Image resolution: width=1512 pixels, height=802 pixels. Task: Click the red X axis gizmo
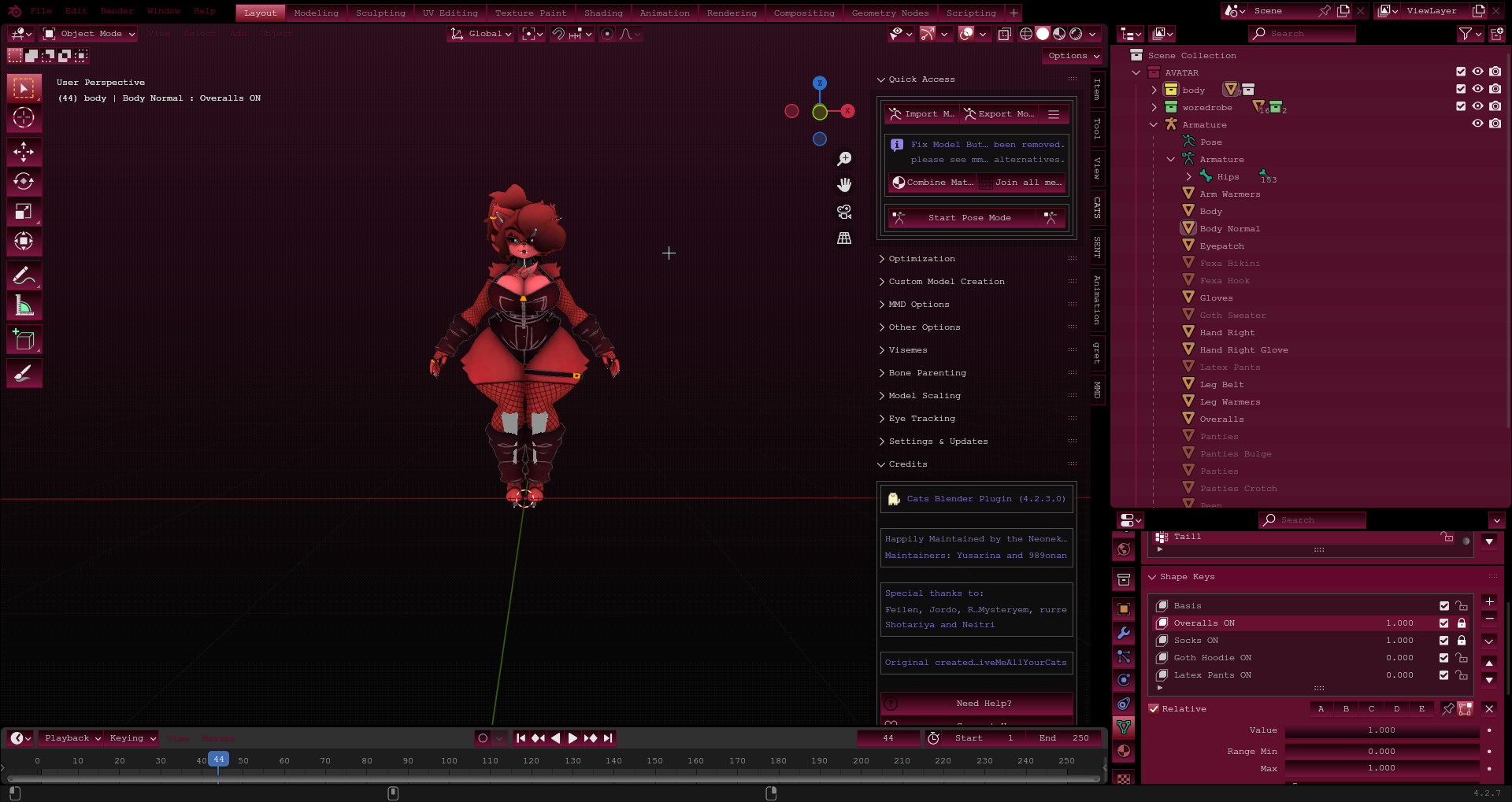tap(847, 111)
